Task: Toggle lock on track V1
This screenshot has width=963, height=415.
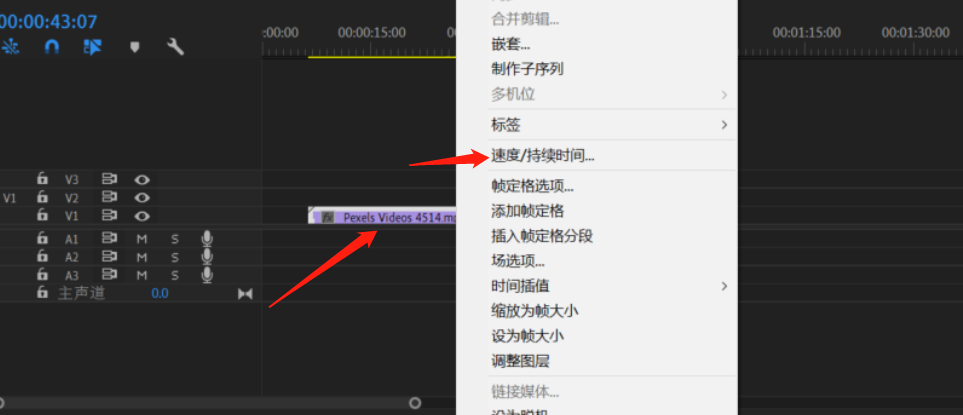Action: (x=42, y=215)
